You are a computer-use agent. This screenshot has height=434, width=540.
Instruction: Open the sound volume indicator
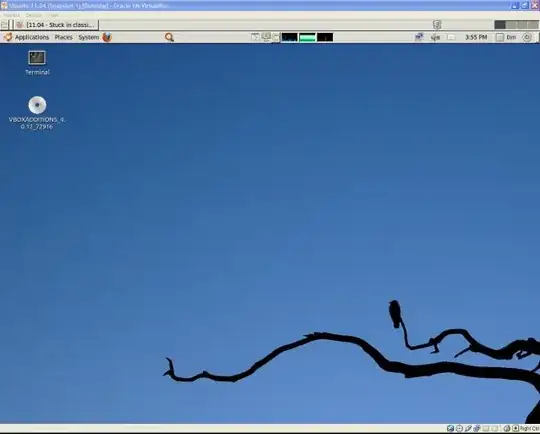pos(435,37)
